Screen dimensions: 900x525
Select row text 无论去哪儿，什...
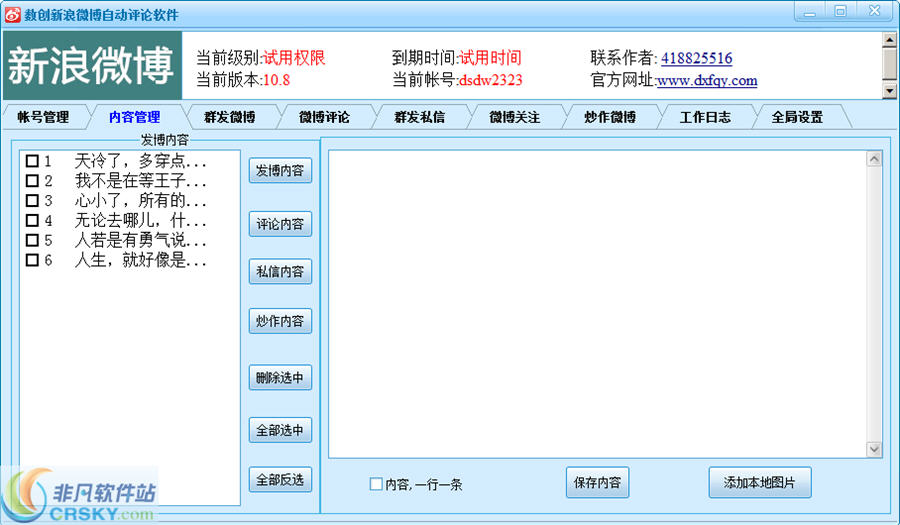coord(140,220)
